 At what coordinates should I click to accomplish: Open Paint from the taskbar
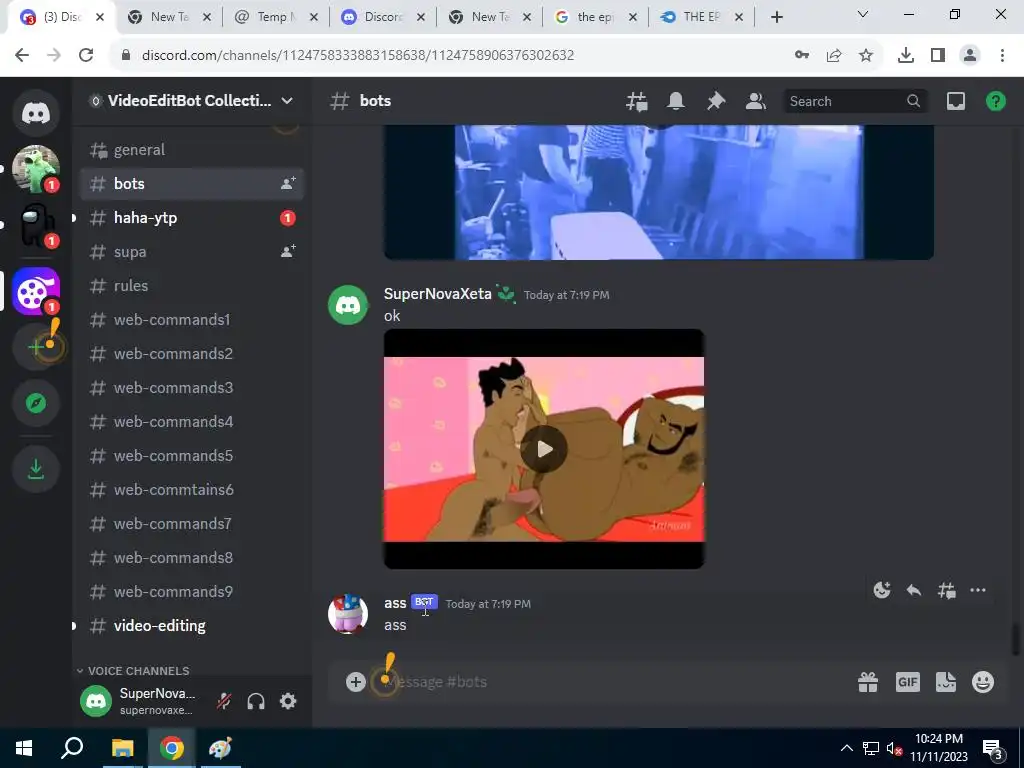coord(220,748)
